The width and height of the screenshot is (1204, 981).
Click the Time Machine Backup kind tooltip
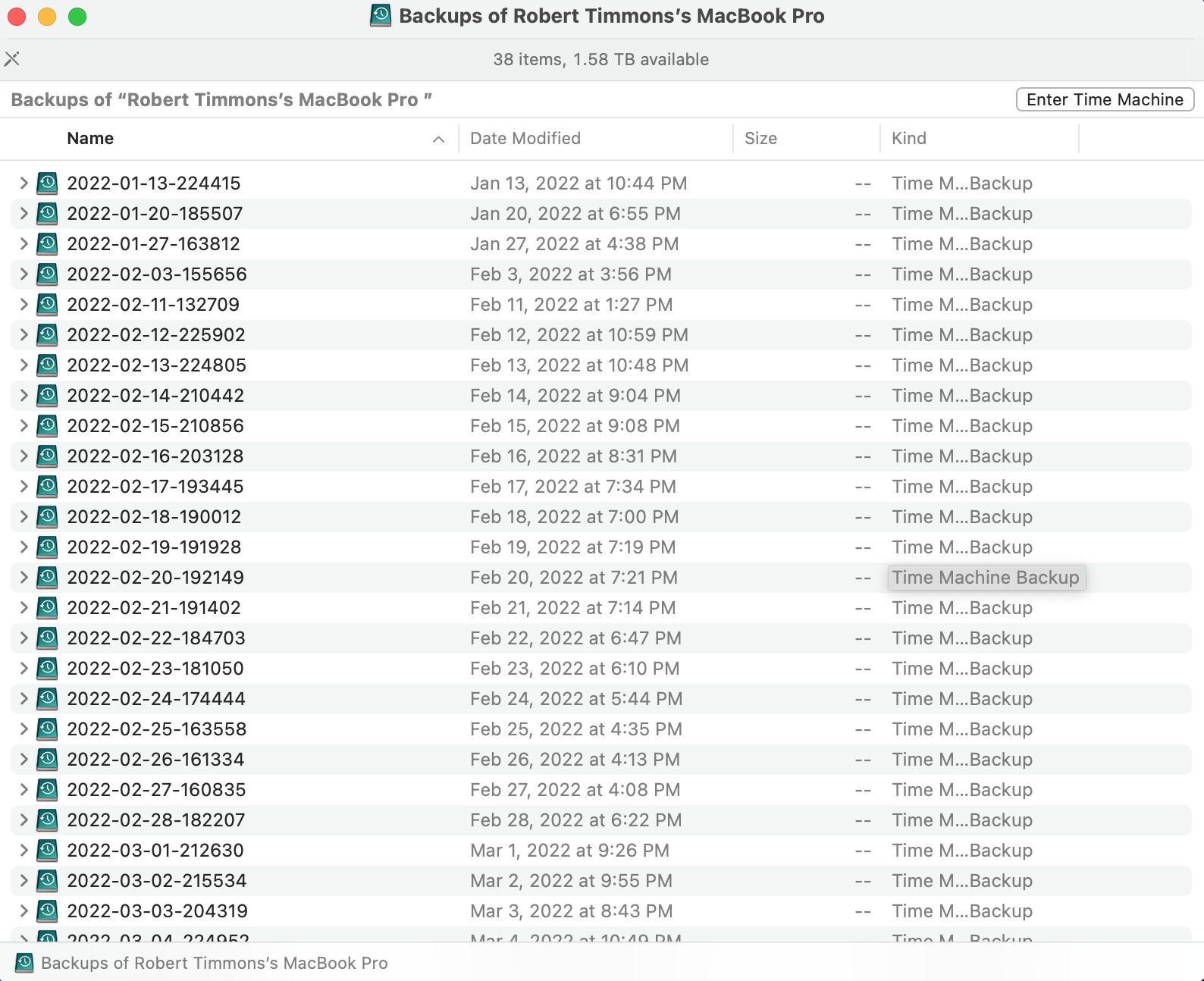[986, 578]
